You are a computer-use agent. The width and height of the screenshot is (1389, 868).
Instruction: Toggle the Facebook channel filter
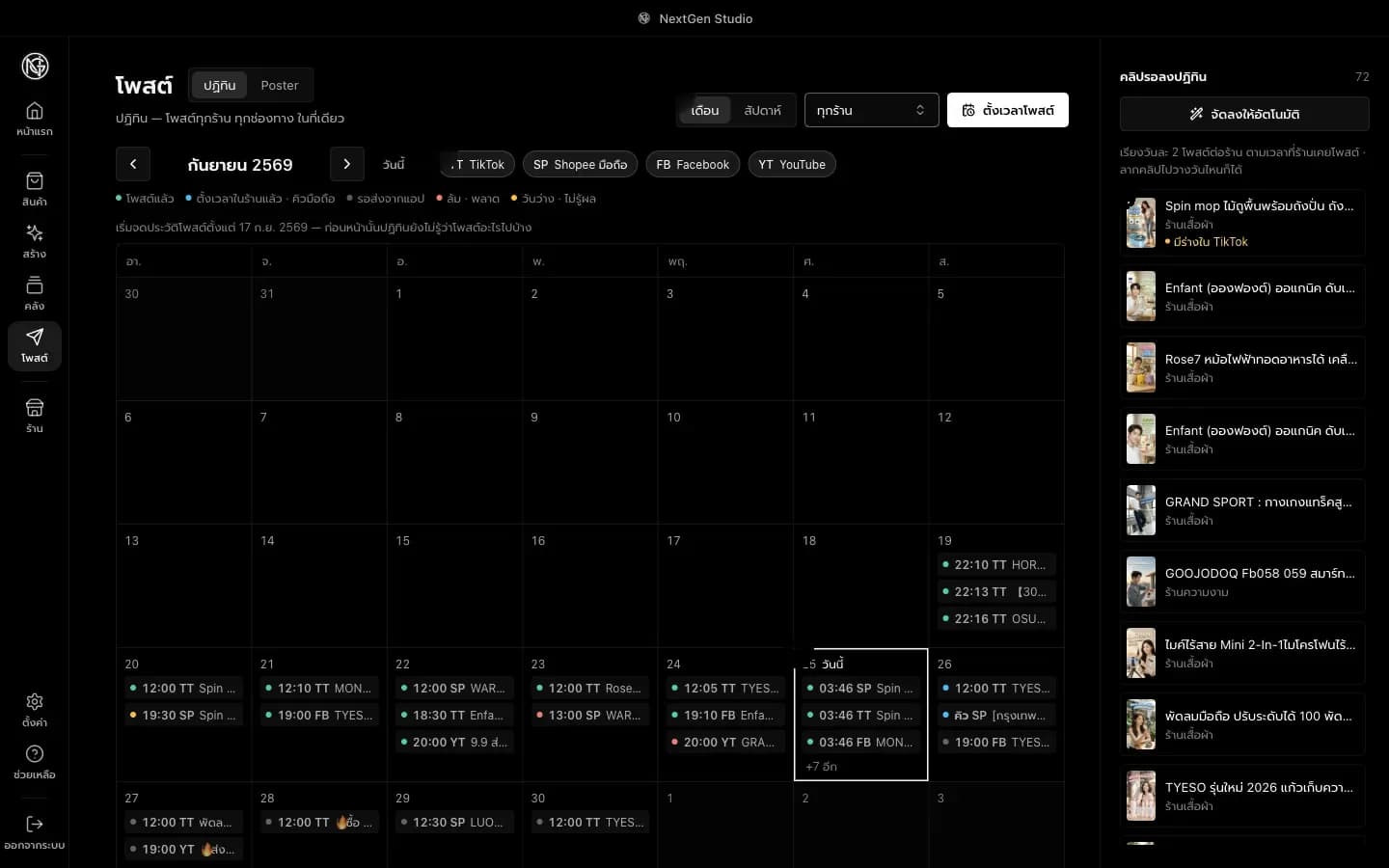693,165
